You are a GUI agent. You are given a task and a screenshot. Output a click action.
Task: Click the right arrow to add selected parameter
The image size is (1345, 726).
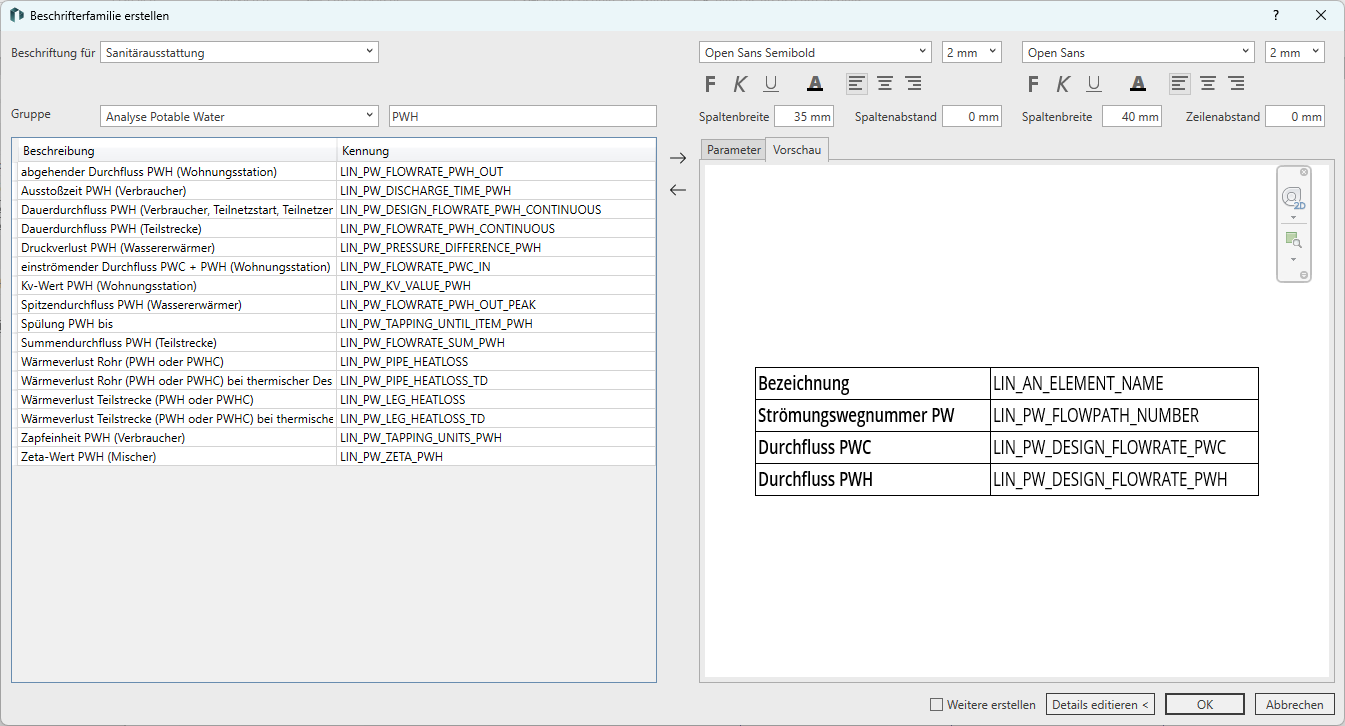tap(678, 158)
